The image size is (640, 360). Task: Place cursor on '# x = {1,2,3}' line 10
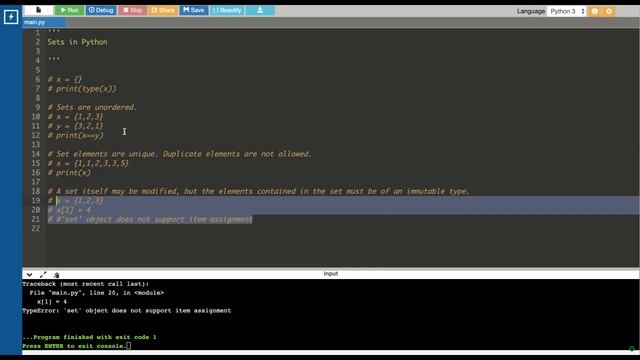coord(75,117)
